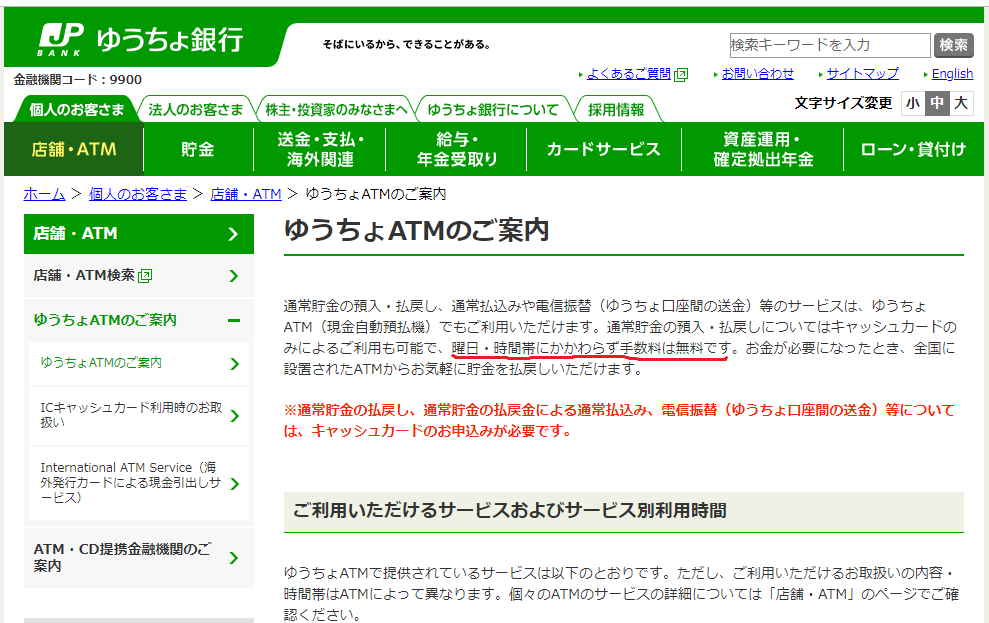Switch to the 個人のお客さま tab
989x623 pixels.
click(76, 109)
